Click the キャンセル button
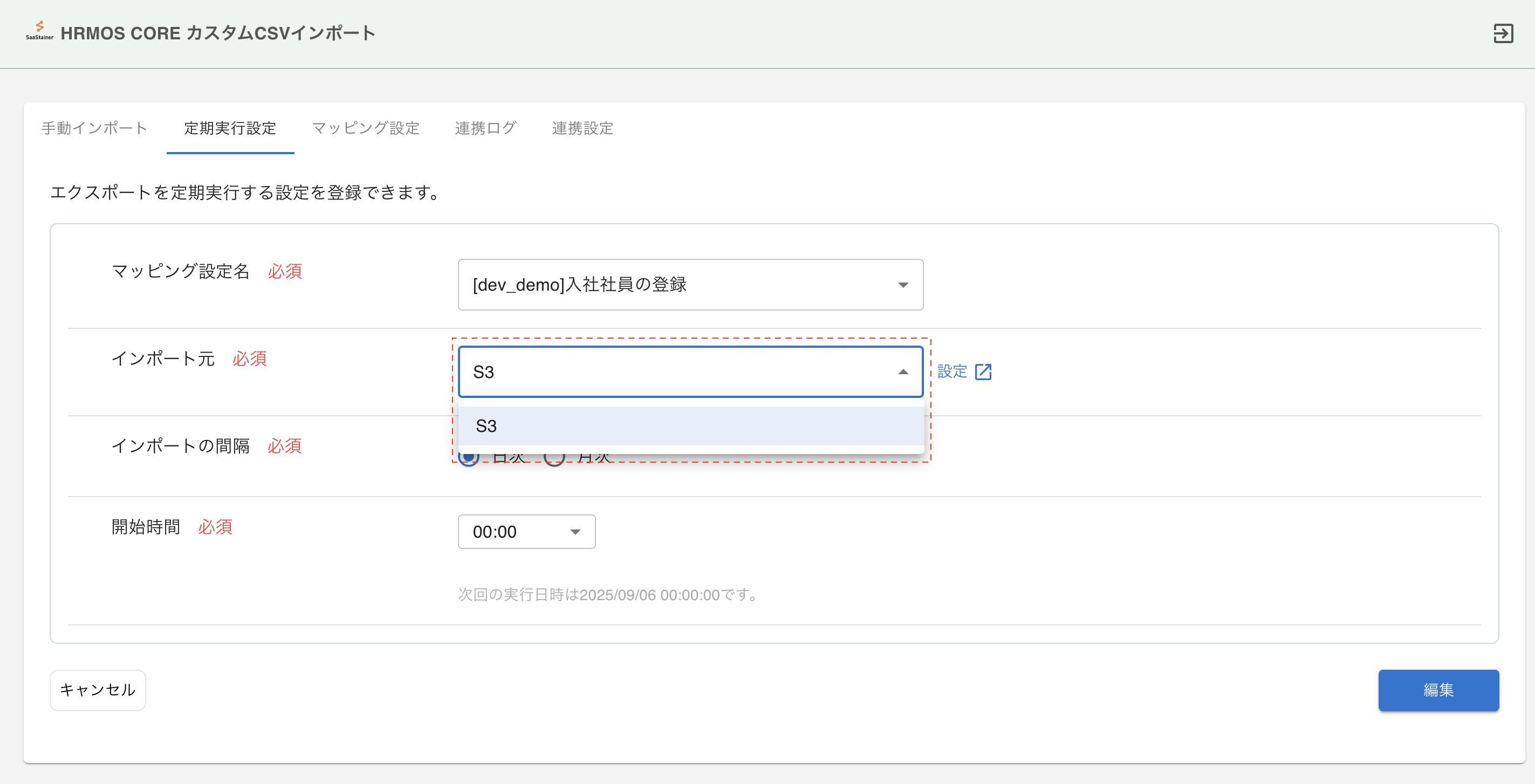The width and height of the screenshot is (1535, 784). pyautogui.click(x=97, y=690)
